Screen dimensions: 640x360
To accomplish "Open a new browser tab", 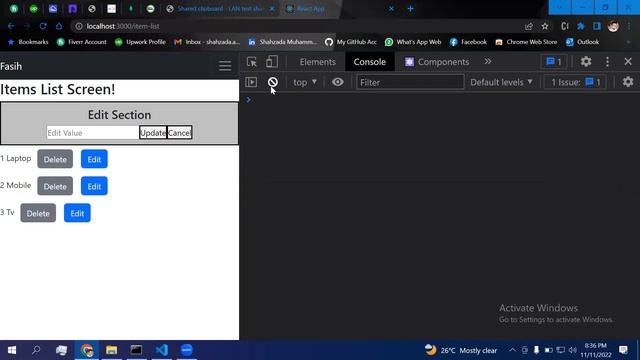I will point(410,8).
